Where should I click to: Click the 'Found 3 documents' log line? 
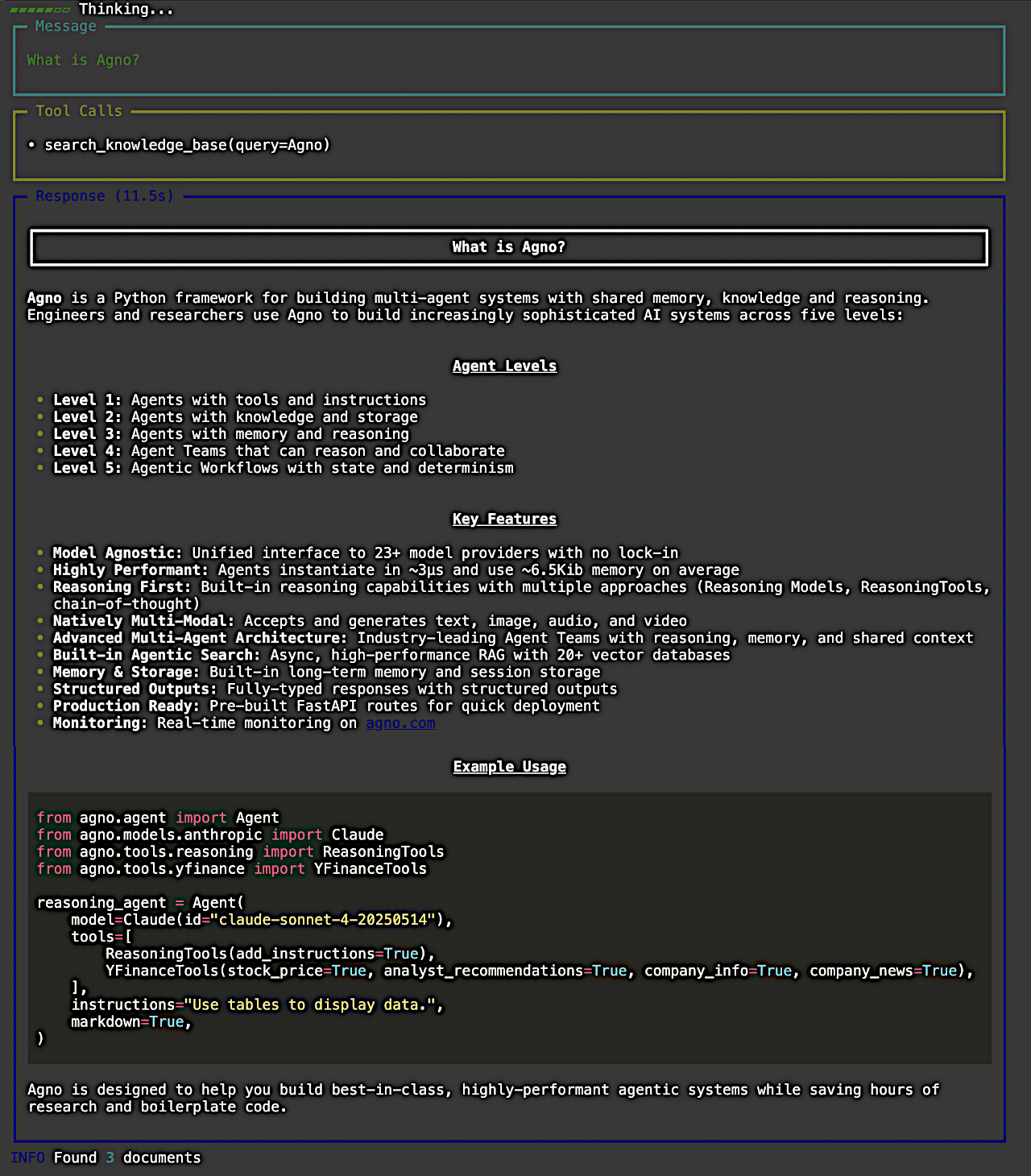click(127, 1157)
